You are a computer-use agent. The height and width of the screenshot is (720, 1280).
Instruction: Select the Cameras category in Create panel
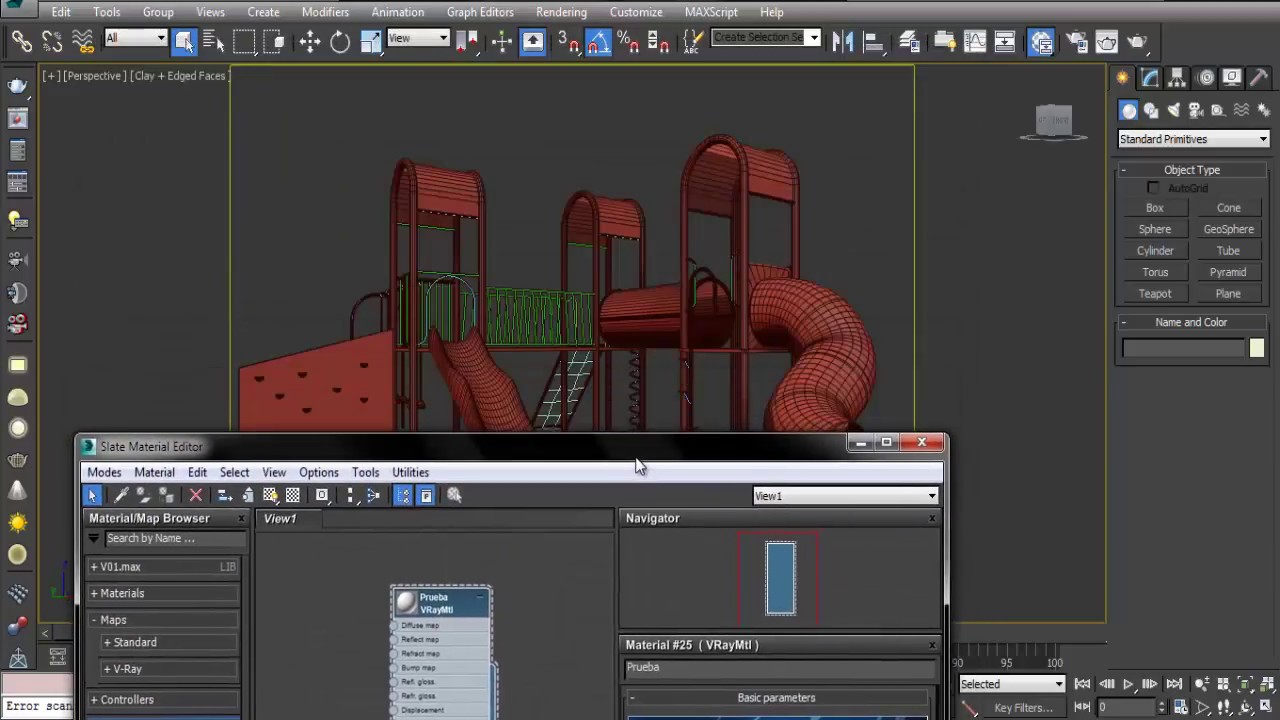pos(1195,110)
